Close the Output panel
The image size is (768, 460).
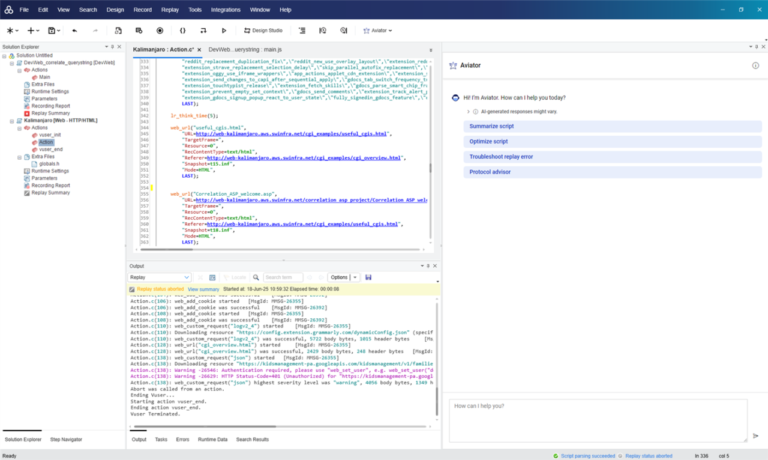(435, 266)
